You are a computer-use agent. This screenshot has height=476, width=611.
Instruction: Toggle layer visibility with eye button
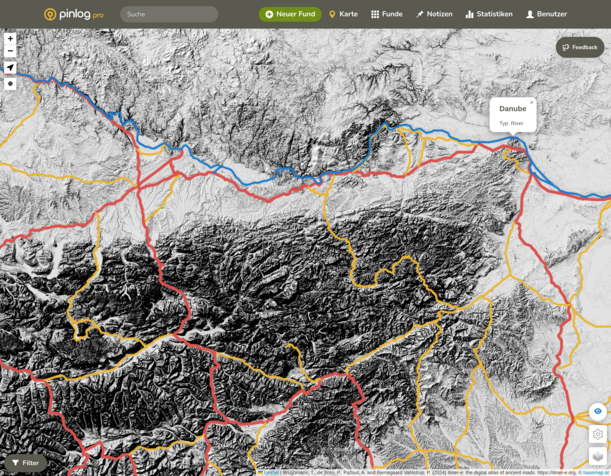597,411
